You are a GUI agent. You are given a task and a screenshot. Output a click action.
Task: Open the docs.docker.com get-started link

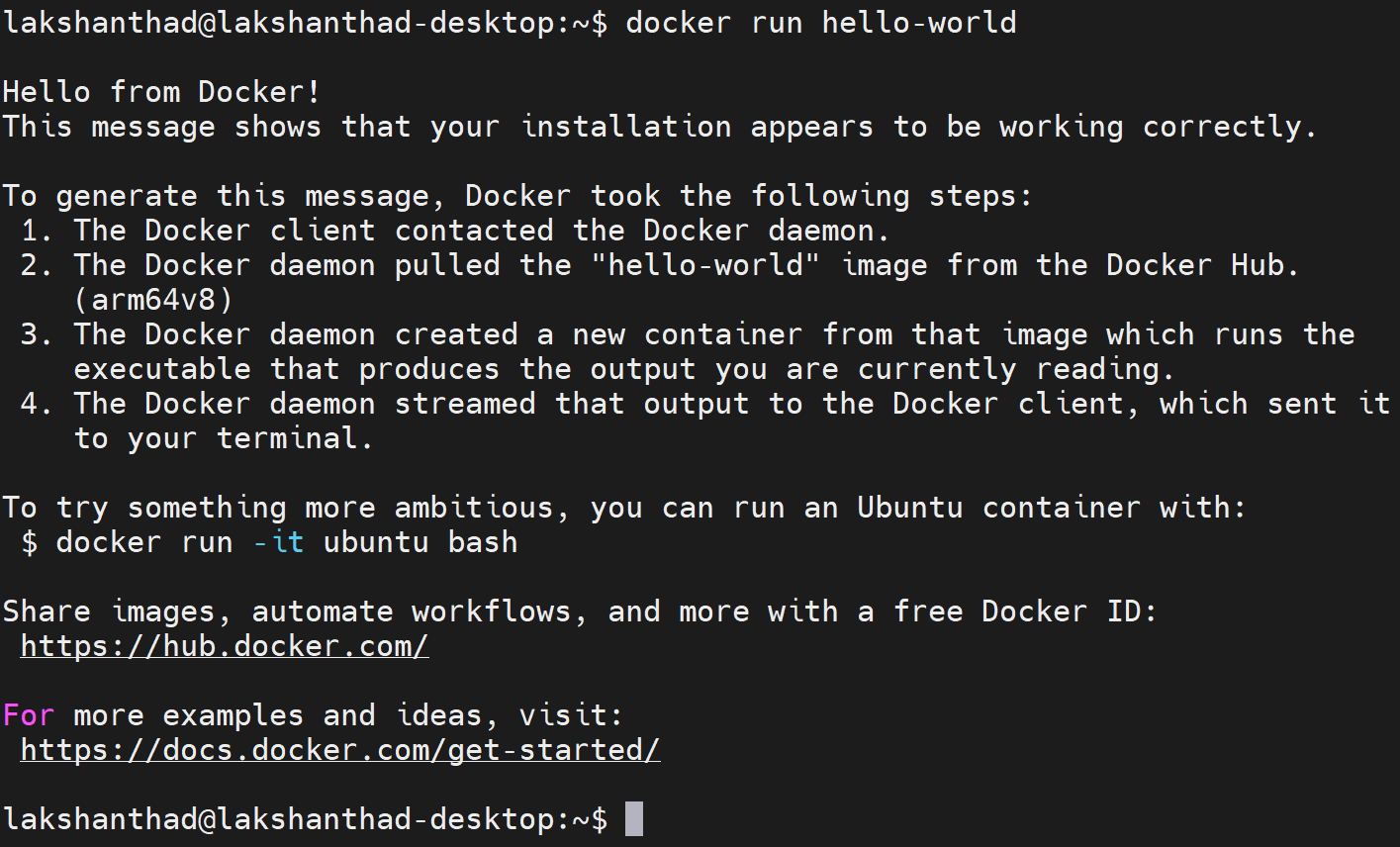pos(340,750)
